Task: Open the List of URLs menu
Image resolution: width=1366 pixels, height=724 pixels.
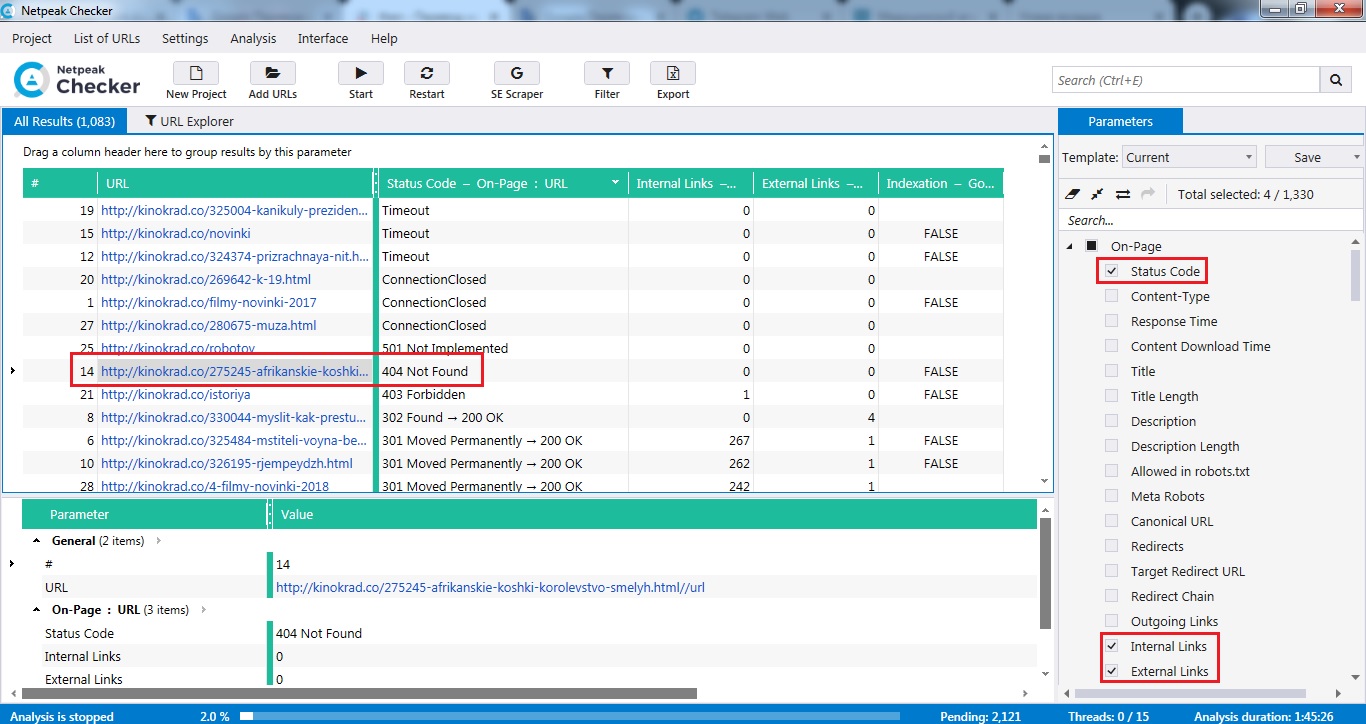Action: (x=107, y=38)
